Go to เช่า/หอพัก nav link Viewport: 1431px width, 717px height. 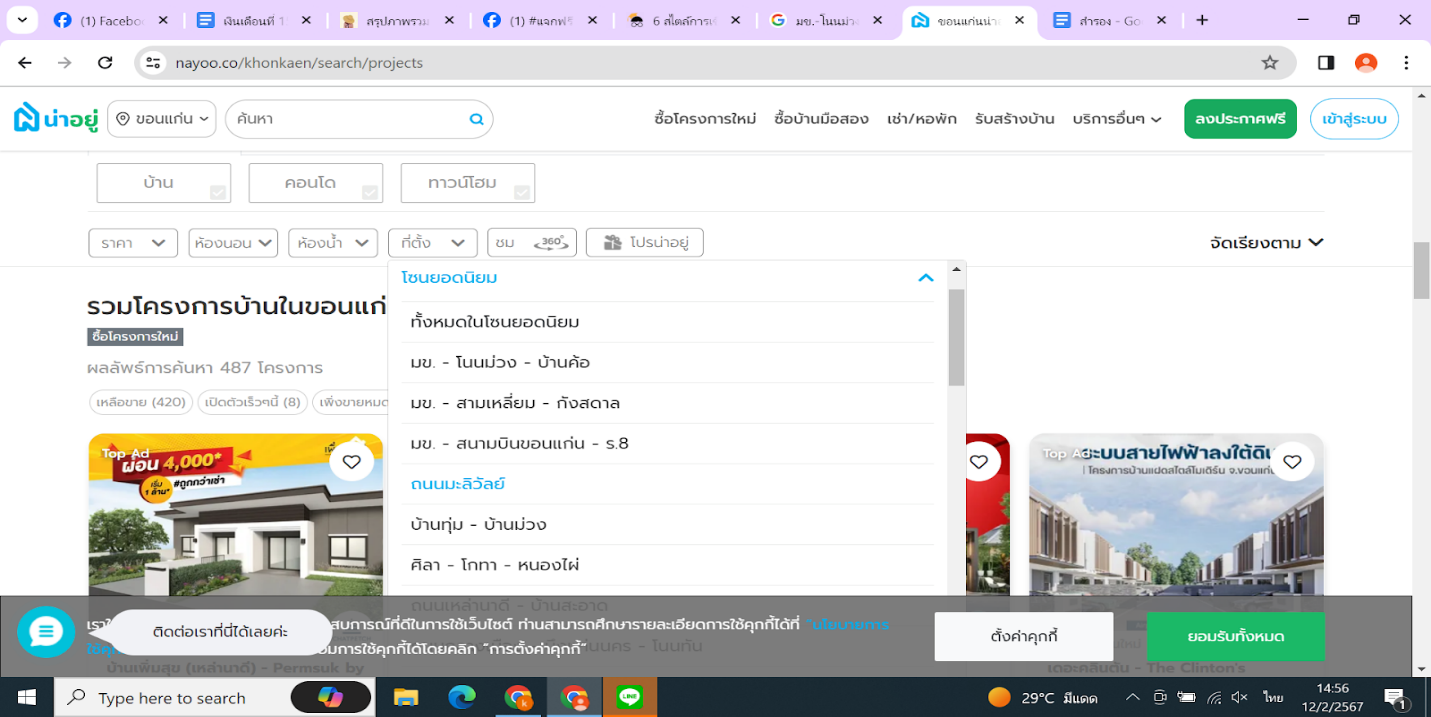(x=922, y=119)
